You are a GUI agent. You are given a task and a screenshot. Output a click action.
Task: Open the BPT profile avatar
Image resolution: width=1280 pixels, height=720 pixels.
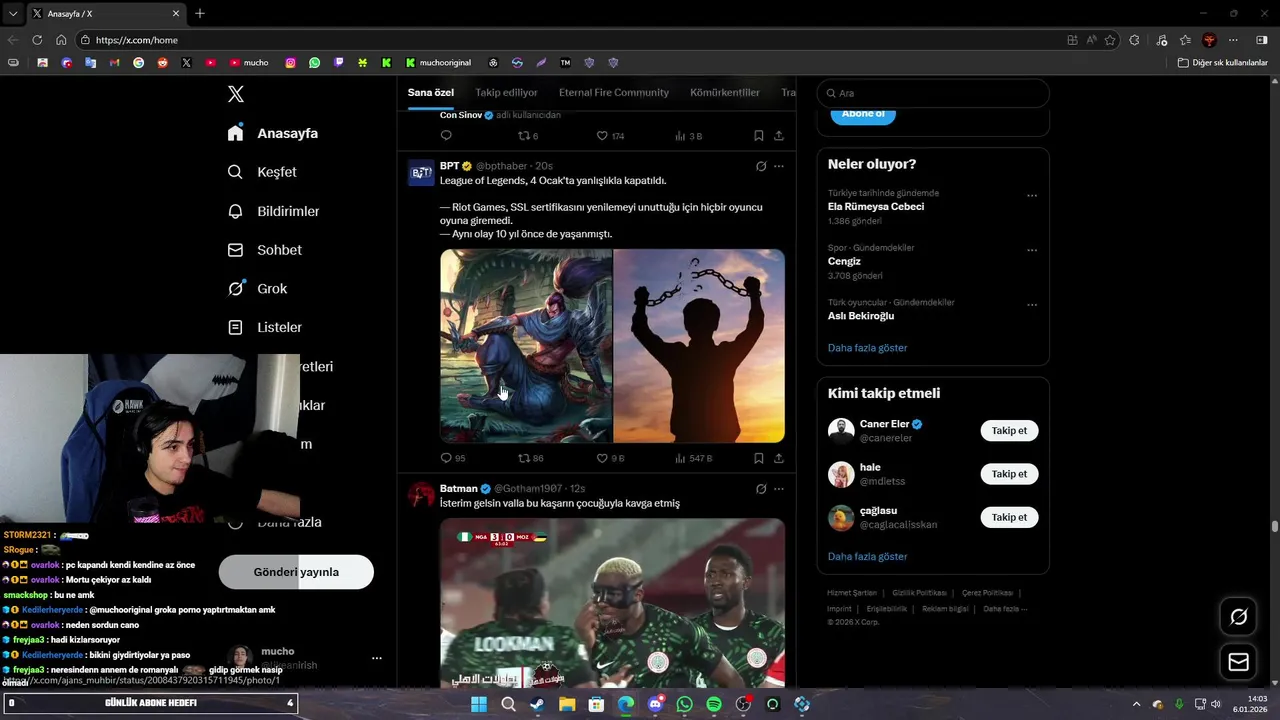[x=421, y=173]
